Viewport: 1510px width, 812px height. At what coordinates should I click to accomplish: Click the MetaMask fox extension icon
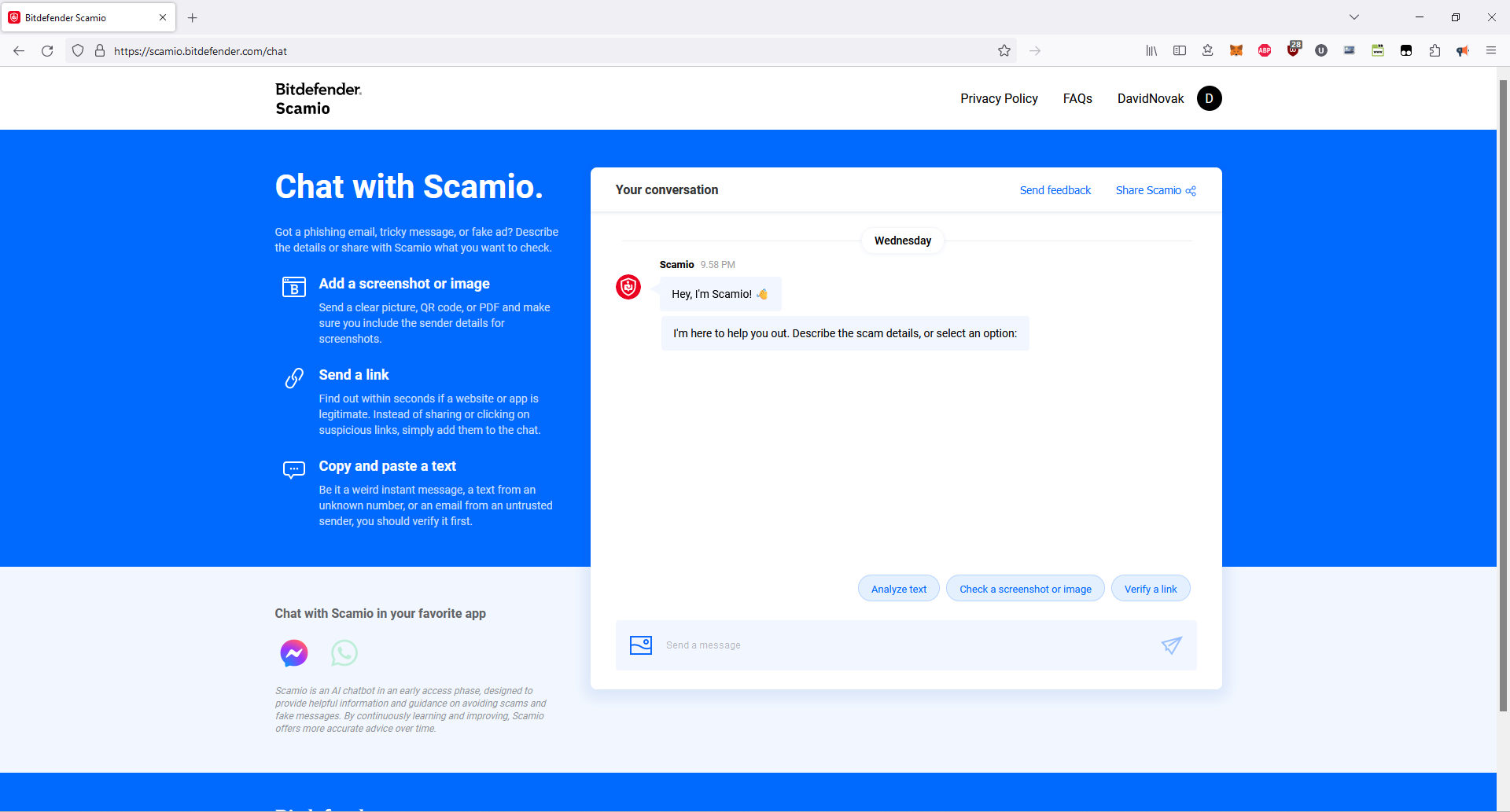[x=1236, y=51]
